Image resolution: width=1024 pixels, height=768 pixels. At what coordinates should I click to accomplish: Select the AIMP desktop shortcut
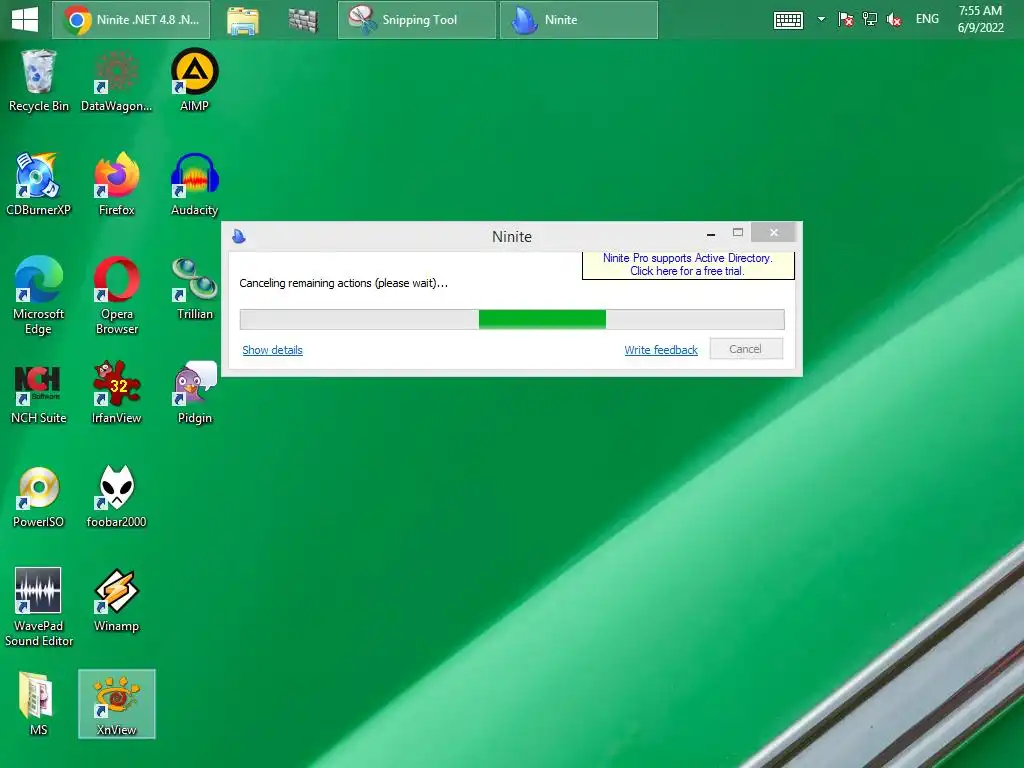click(x=195, y=82)
